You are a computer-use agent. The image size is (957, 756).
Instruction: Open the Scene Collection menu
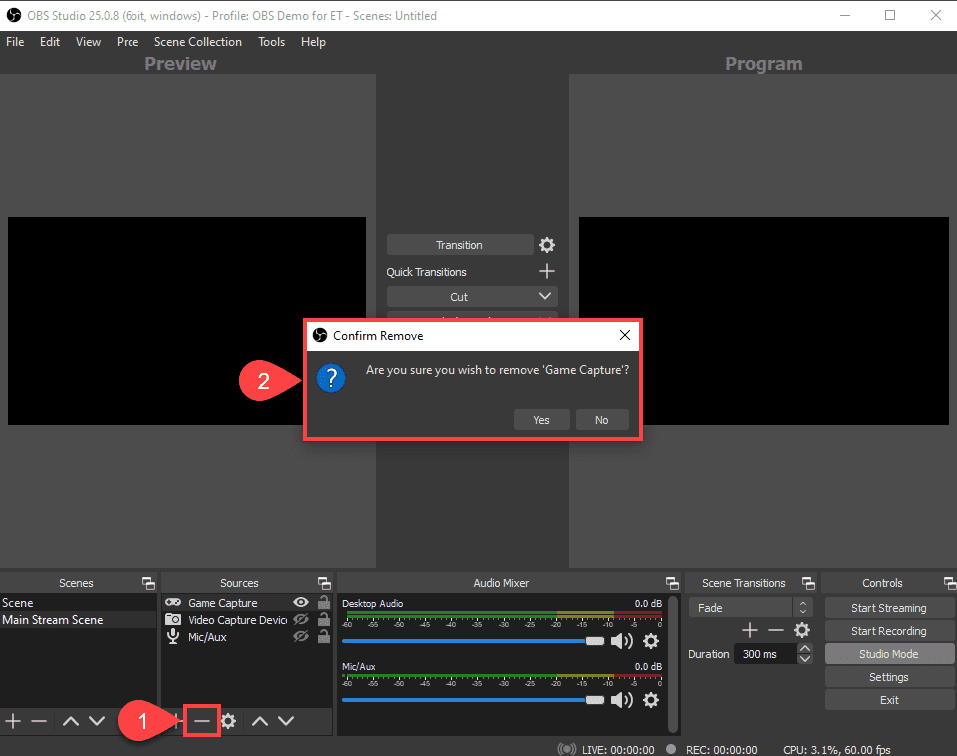tap(197, 41)
